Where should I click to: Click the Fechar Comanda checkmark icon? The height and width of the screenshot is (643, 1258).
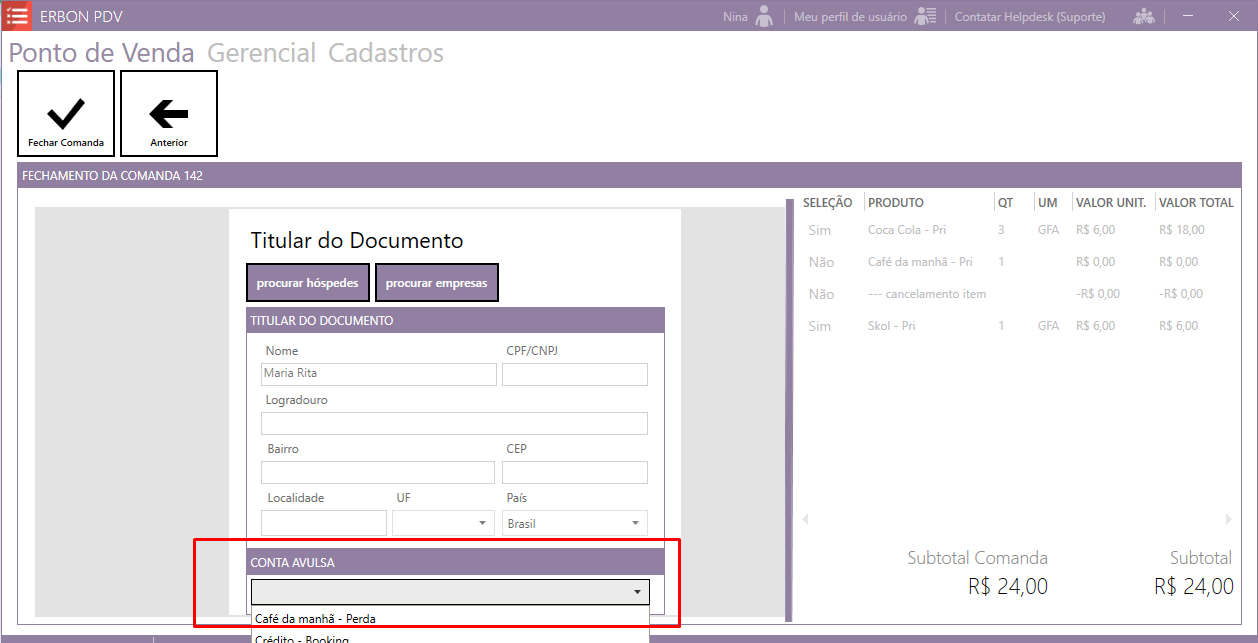point(66,114)
